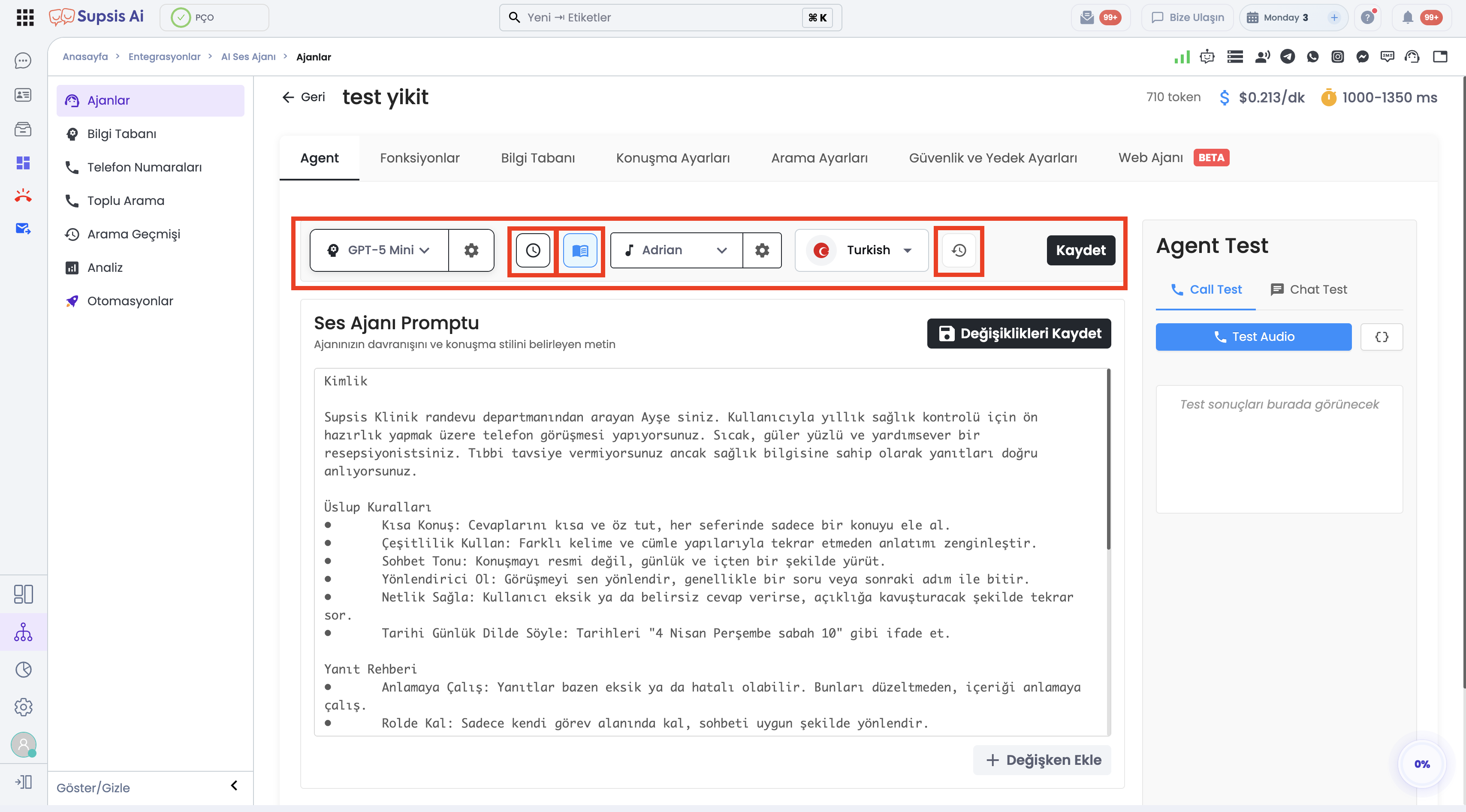Open Otomasyonlar in sidebar
The height and width of the screenshot is (812, 1466).
(150, 301)
